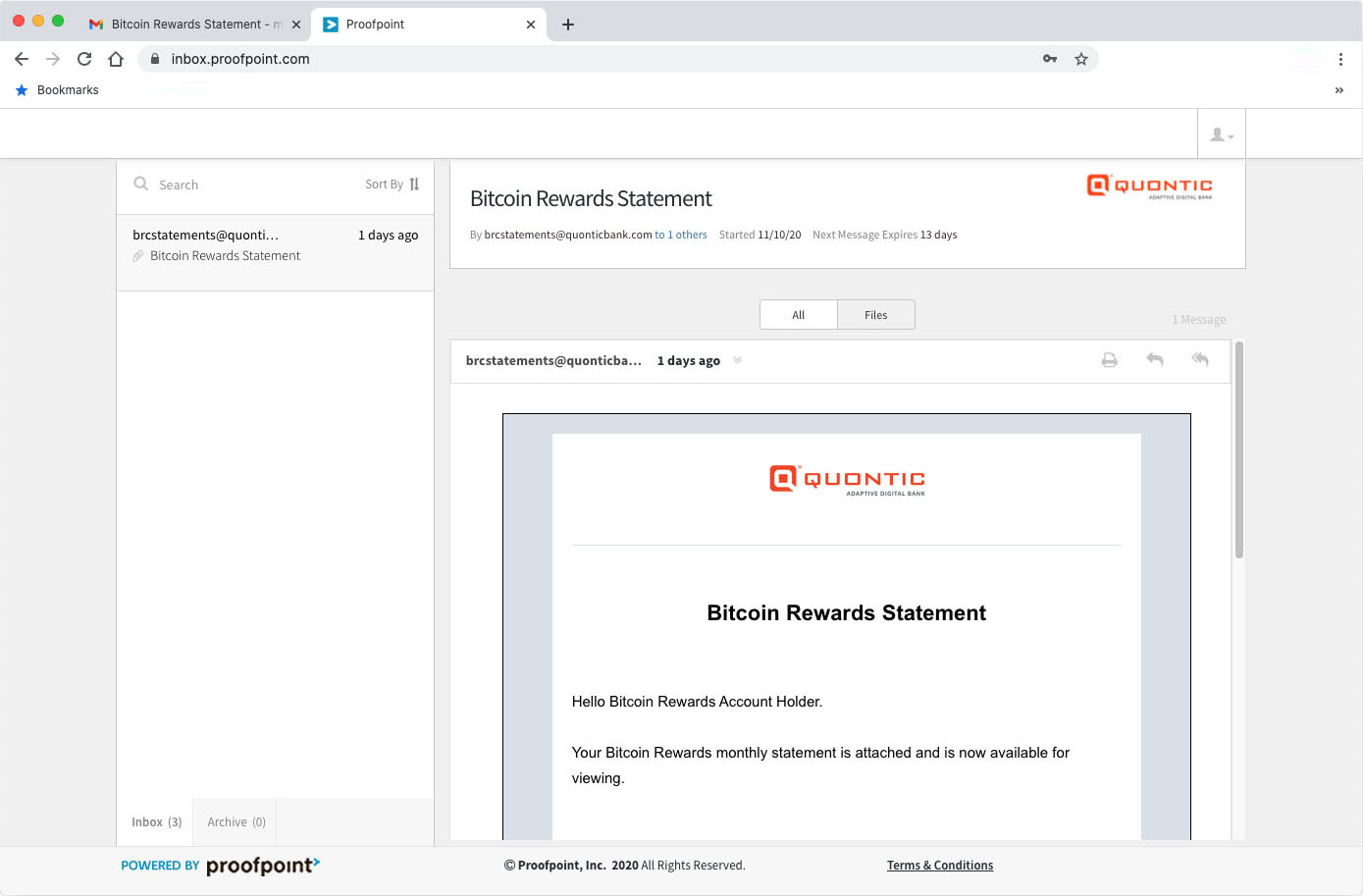This screenshot has height=896, width=1363.
Task: Open the user account dropdown
Action: (x=1222, y=134)
